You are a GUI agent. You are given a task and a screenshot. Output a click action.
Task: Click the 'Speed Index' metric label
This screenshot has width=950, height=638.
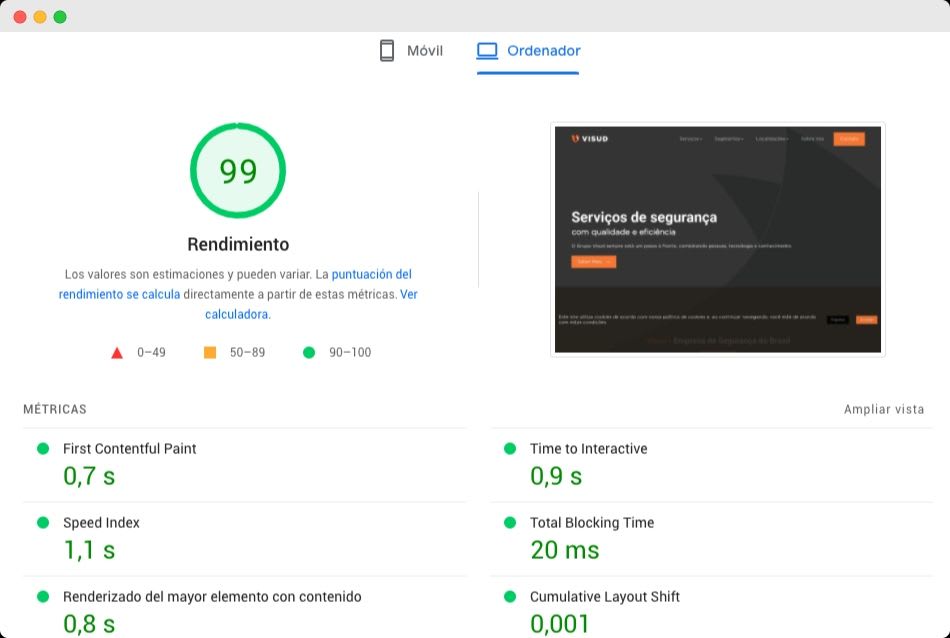coord(101,523)
